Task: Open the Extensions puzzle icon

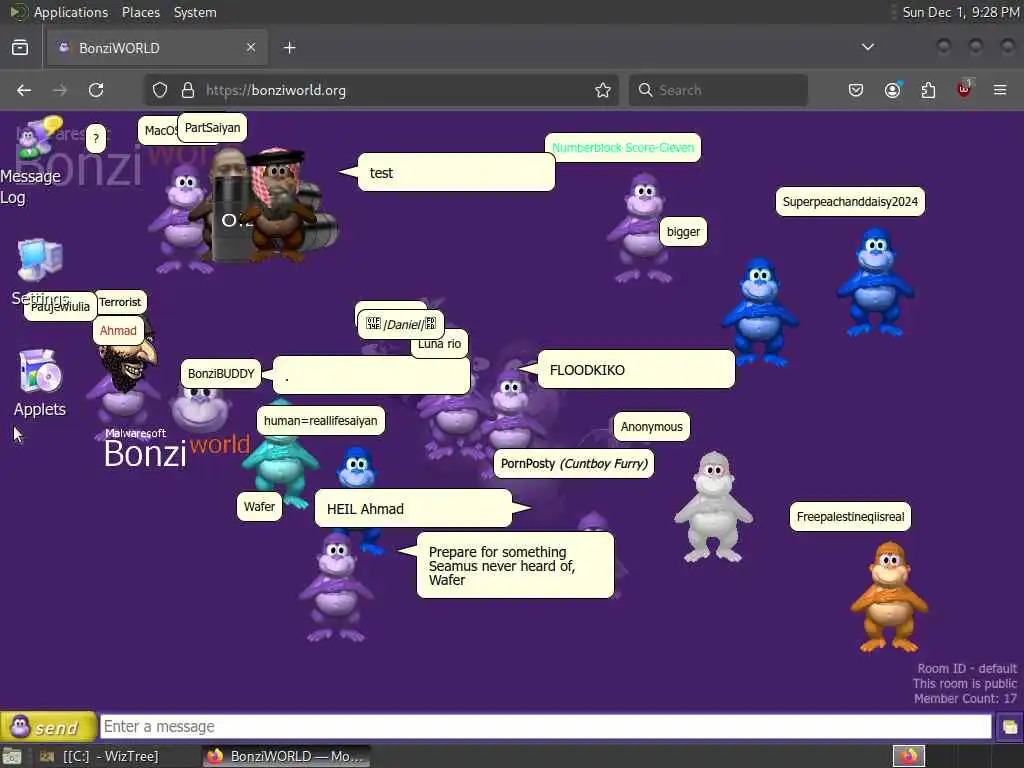Action: (x=928, y=90)
